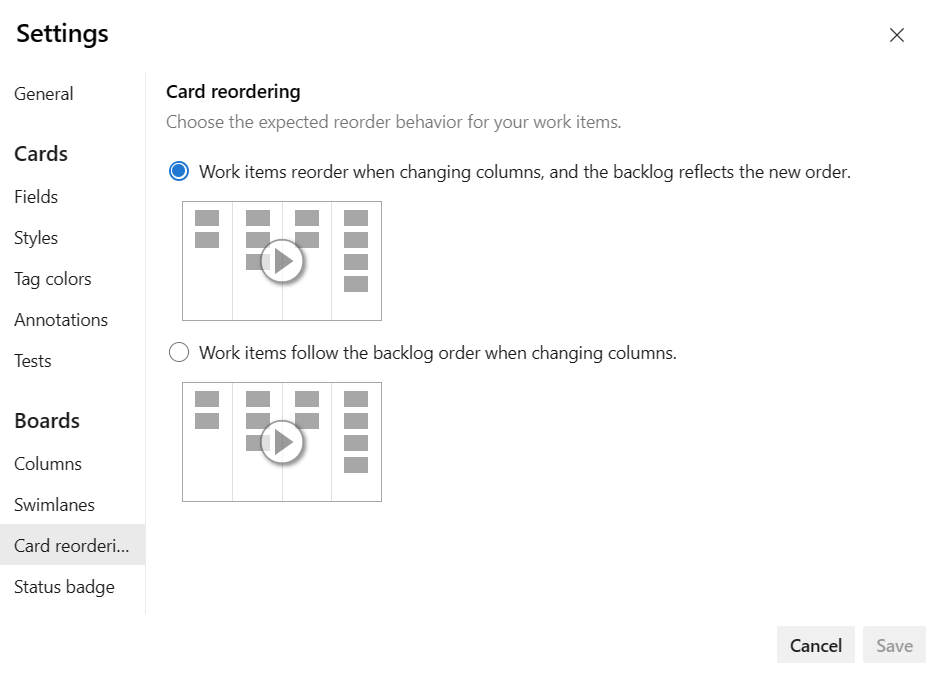Navigate to the Tests settings
Screen dimensions: 943x678
pyautogui.click(x=33, y=361)
